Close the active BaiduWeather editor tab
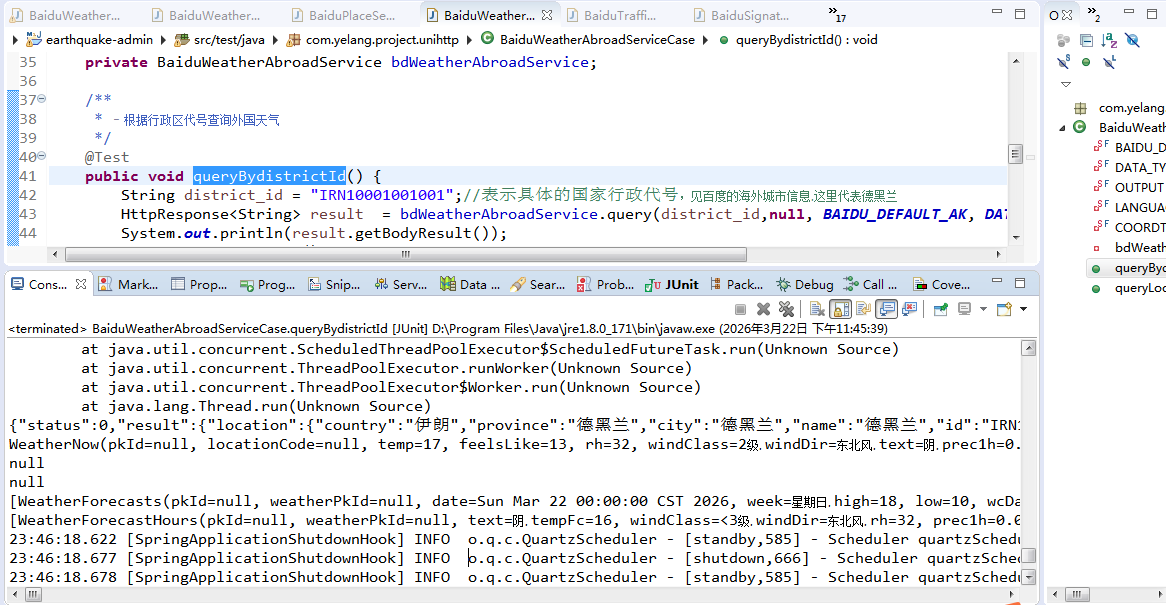 coord(547,15)
